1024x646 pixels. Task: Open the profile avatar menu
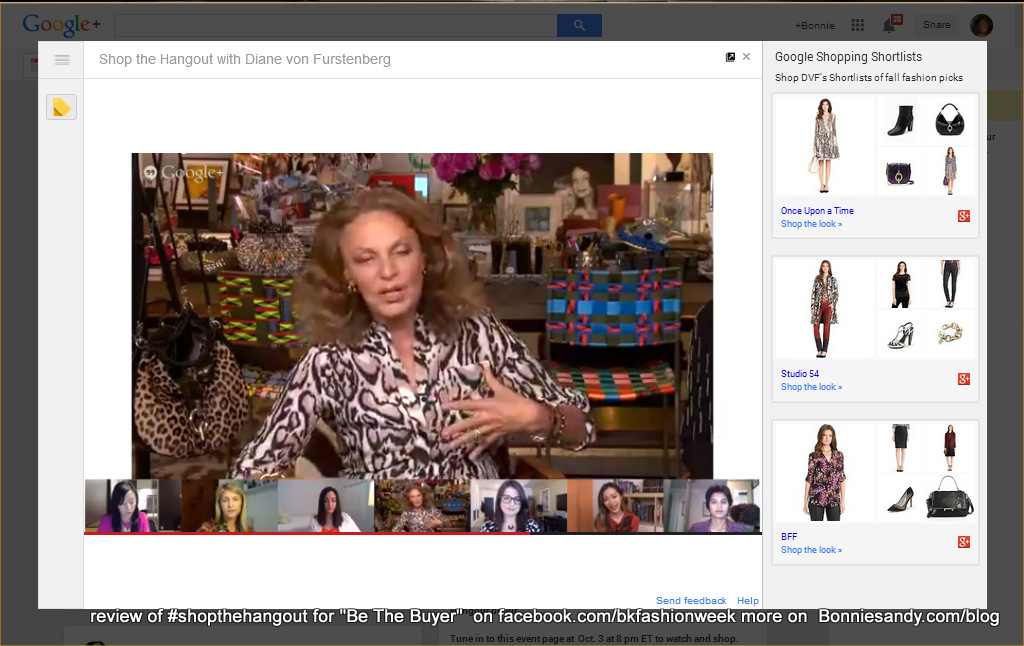pyautogui.click(x=982, y=25)
